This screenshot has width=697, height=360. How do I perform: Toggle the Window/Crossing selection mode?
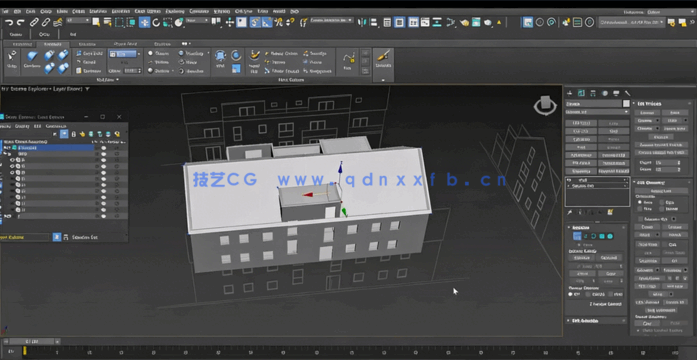(x=132, y=22)
